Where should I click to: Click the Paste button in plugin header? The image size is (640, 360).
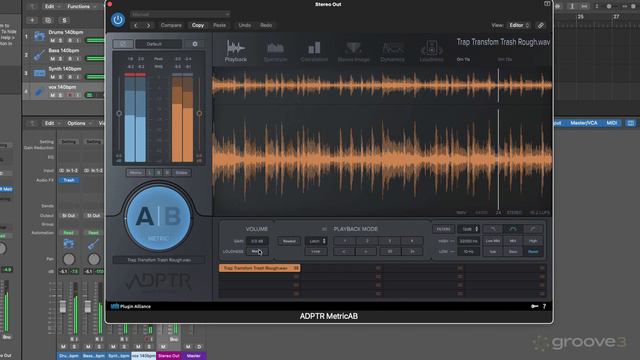coord(220,25)
